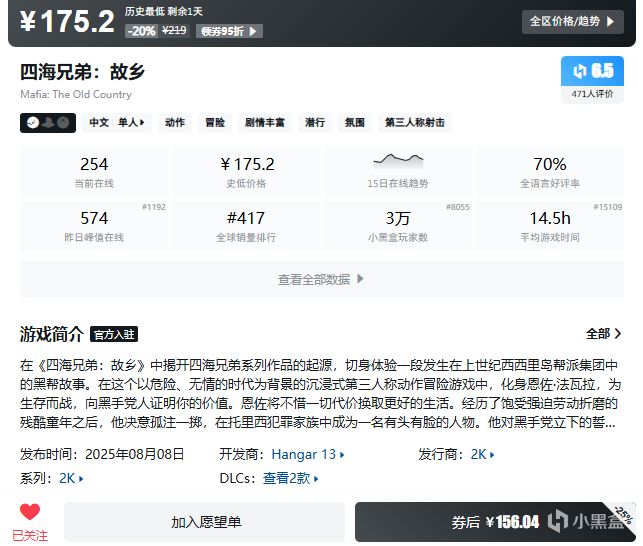Click the game title 四海兄弟：故乡
643x546 pixels.
coord(82,72)
